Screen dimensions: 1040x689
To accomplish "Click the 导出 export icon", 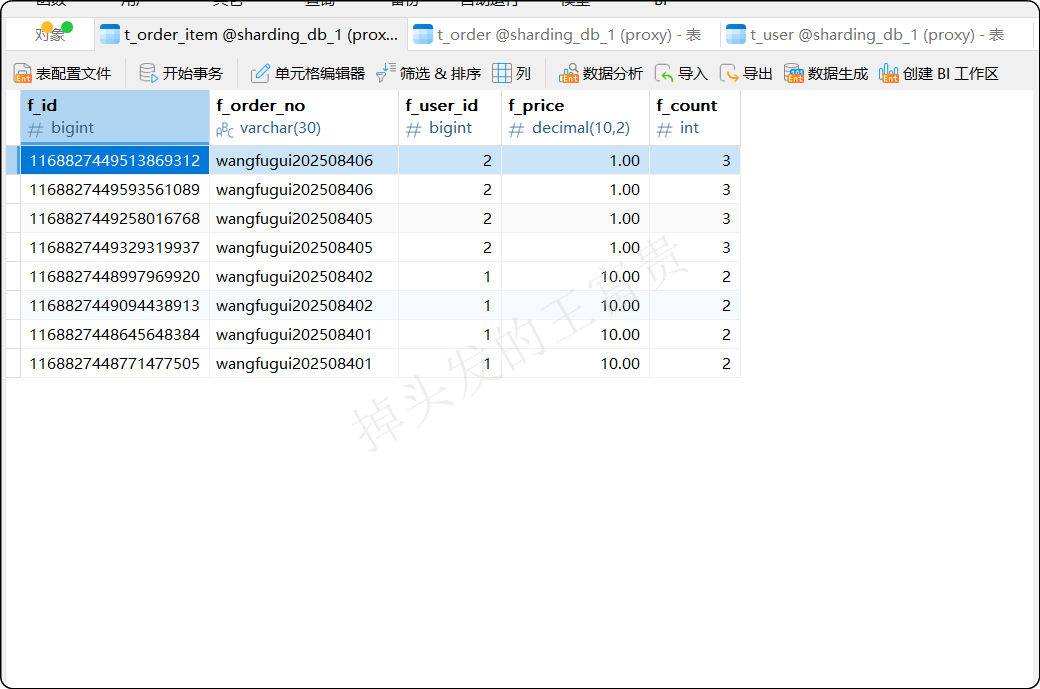I will point(729,74).
